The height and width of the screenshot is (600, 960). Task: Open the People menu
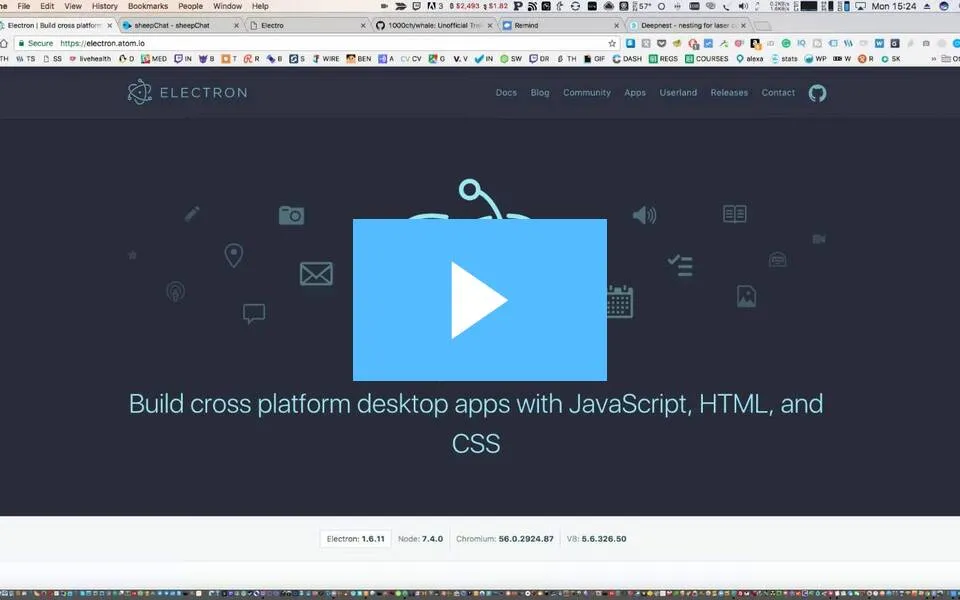[190, 6]
